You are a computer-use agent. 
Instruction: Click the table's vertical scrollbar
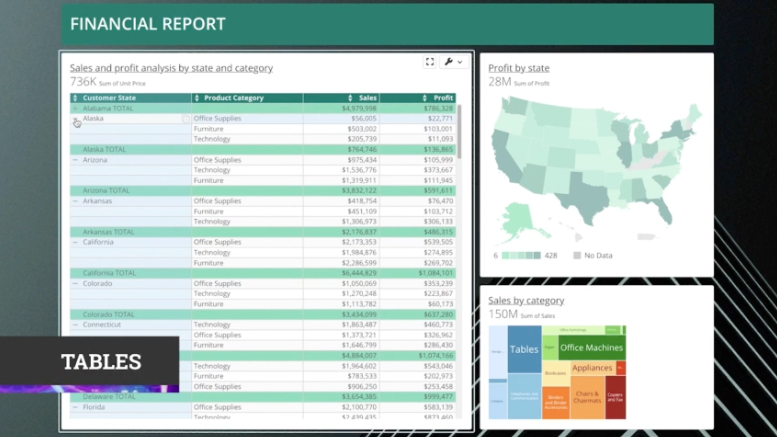[x=460, y=130]
